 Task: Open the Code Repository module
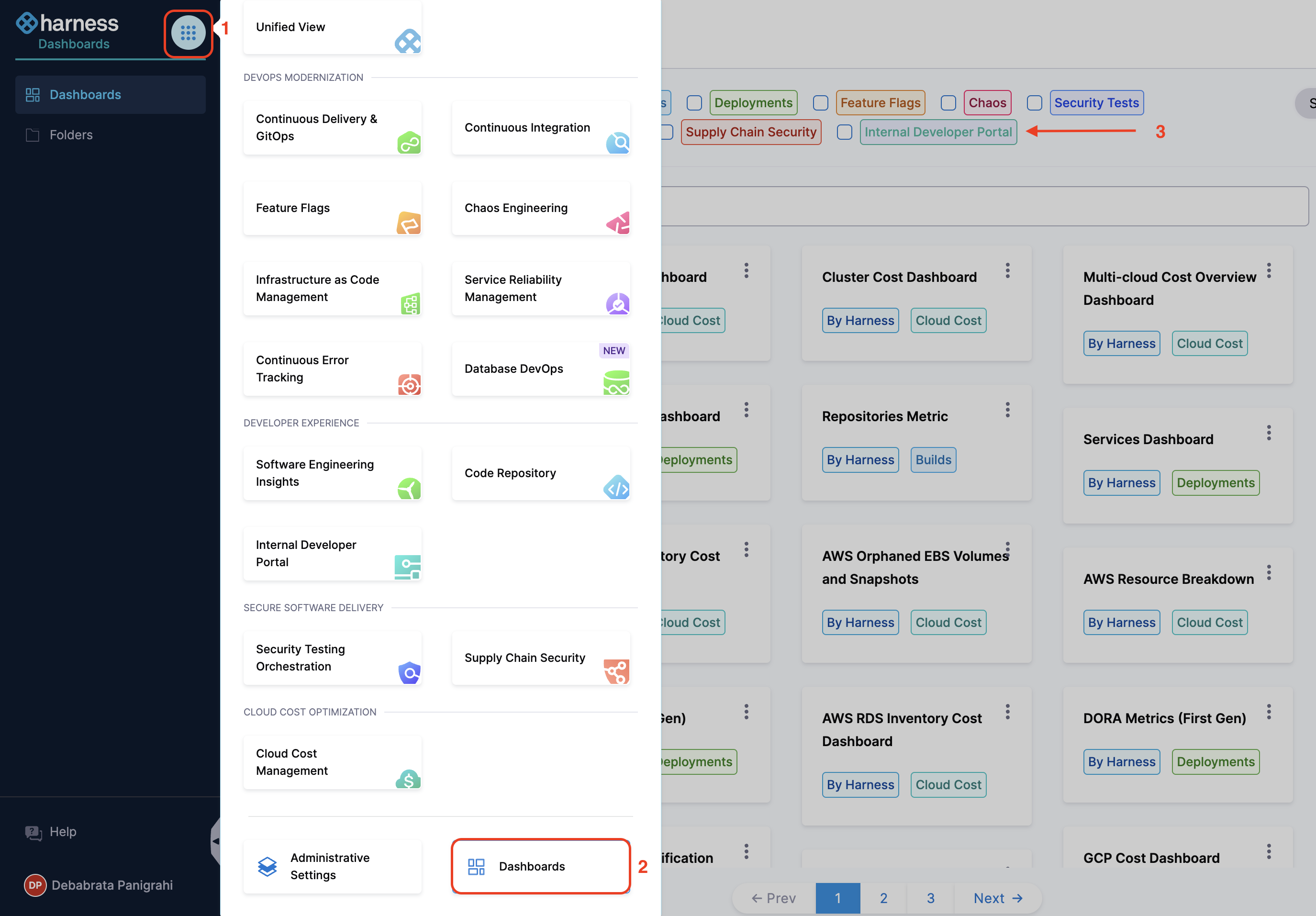(x=540, y=473)
